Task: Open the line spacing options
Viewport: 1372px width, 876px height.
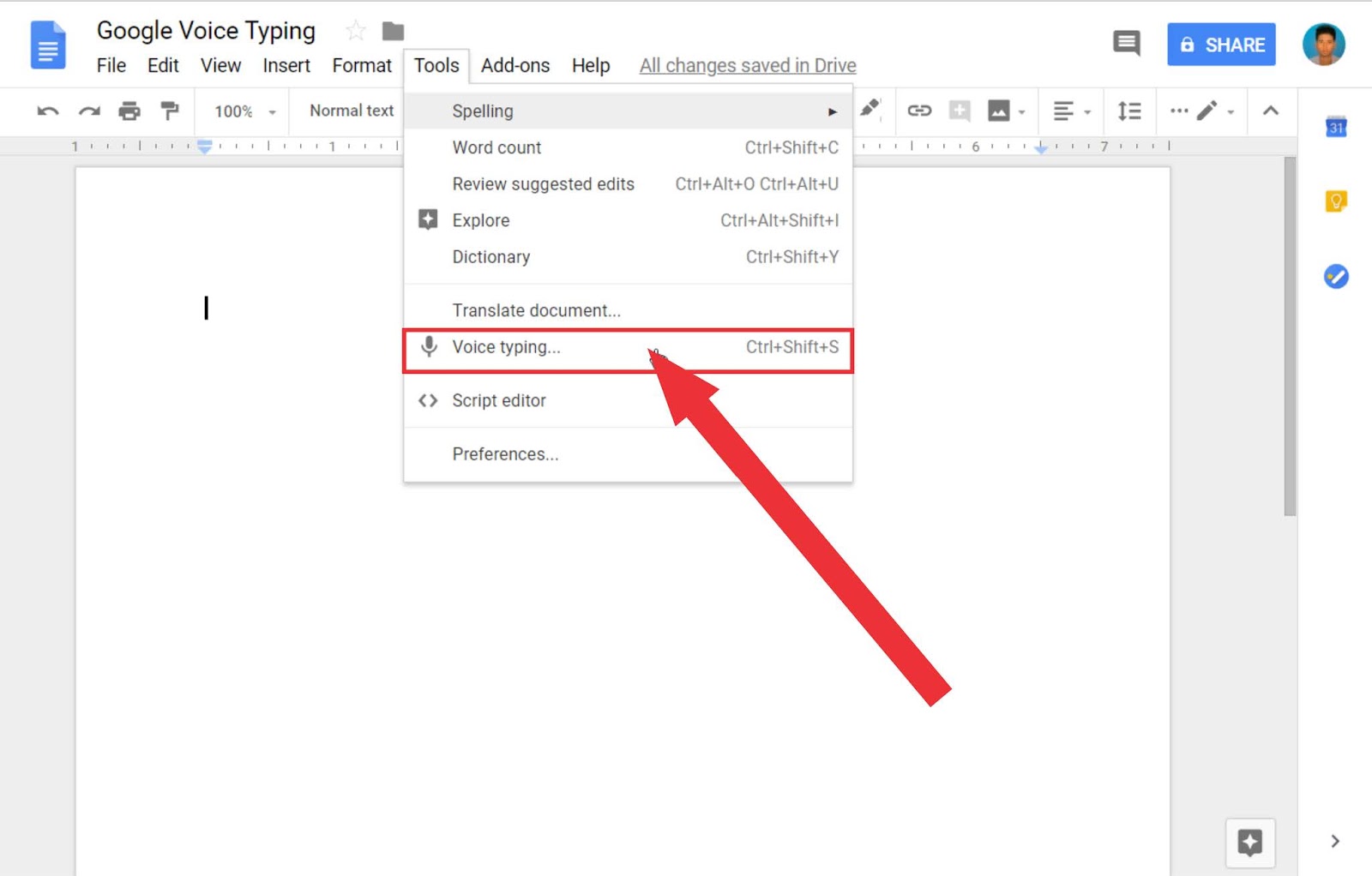Action: point(1129,111)
